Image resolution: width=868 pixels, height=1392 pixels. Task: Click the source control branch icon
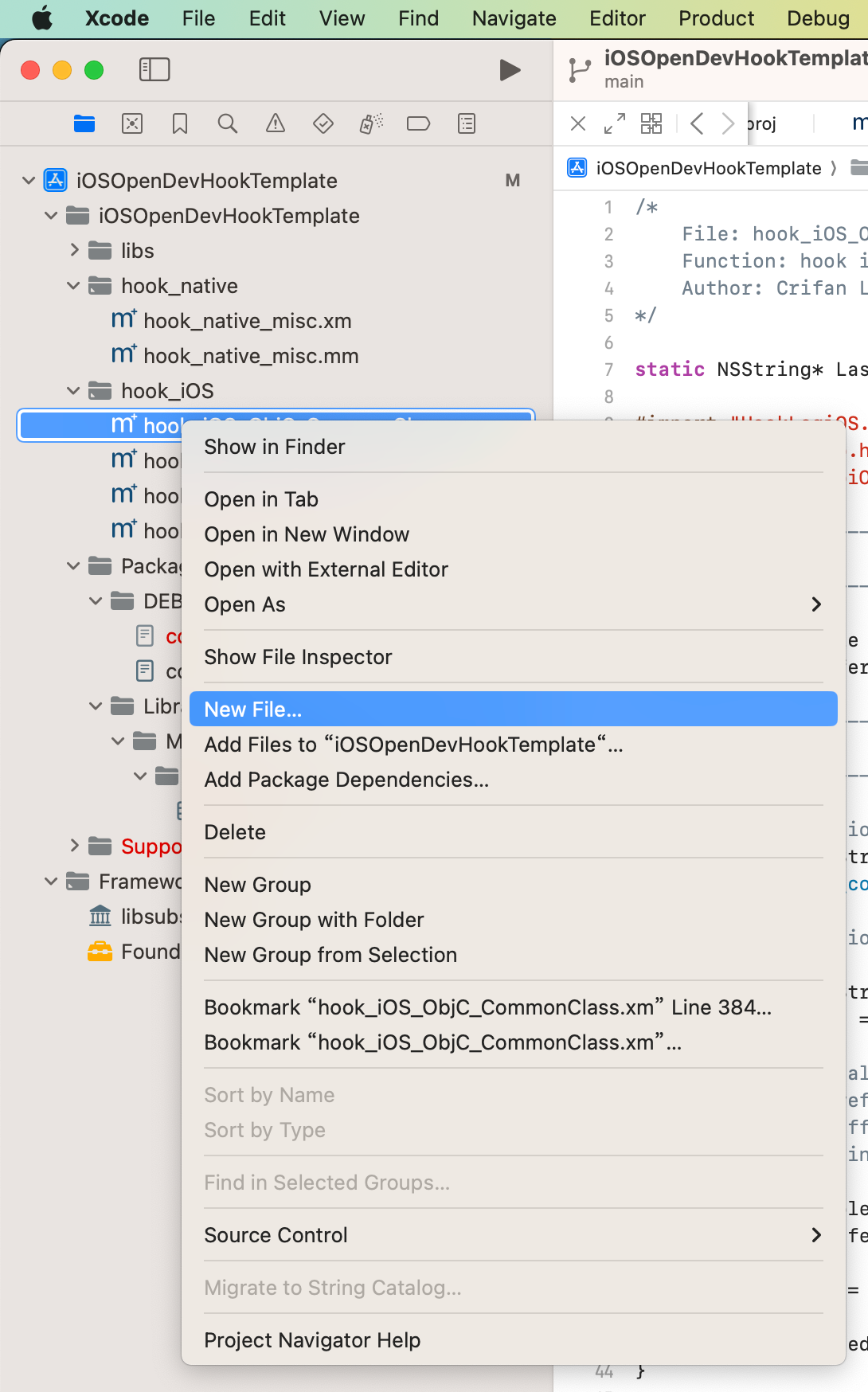580,70
